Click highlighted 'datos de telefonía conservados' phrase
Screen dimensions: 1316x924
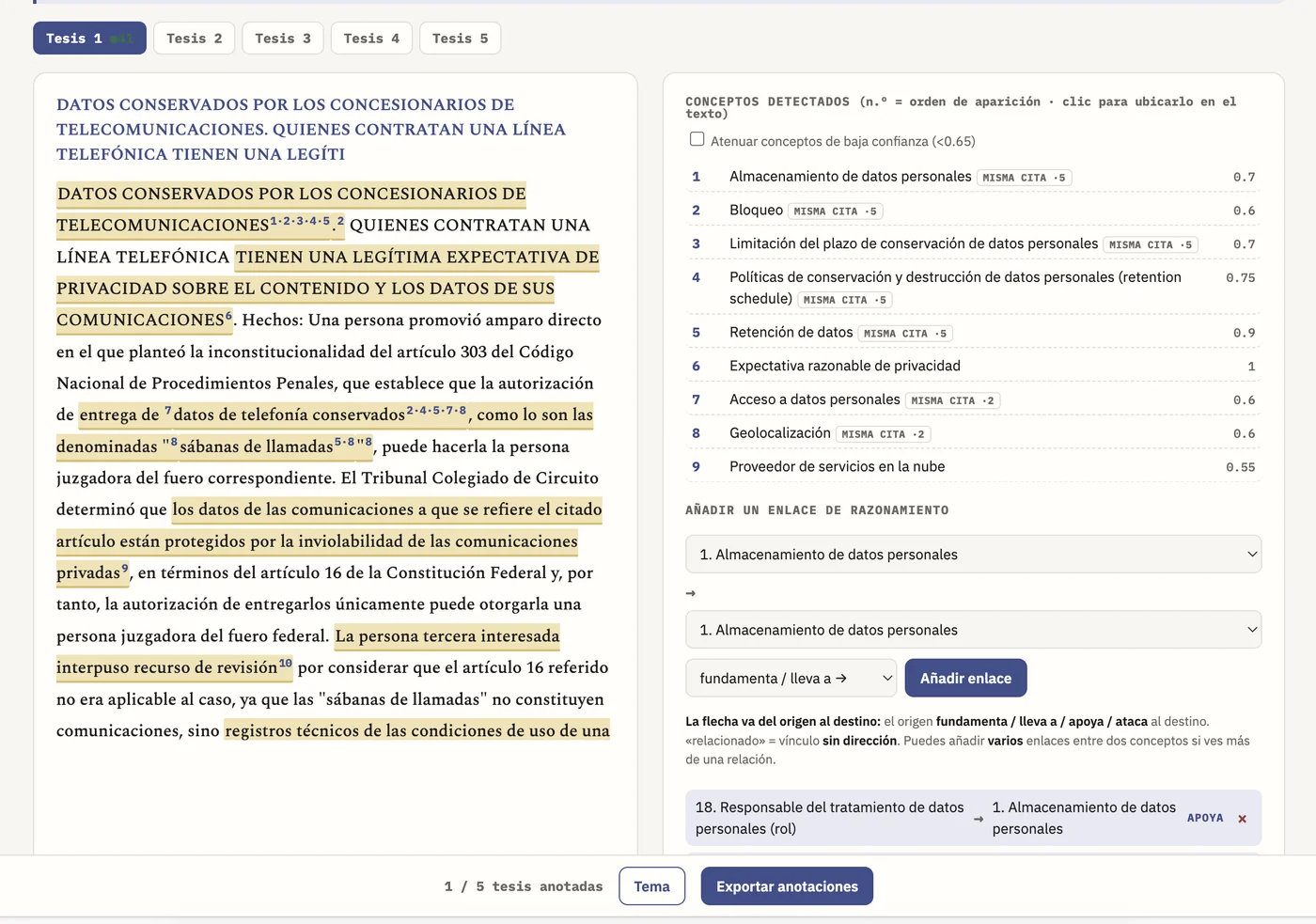tap(290, 415)
